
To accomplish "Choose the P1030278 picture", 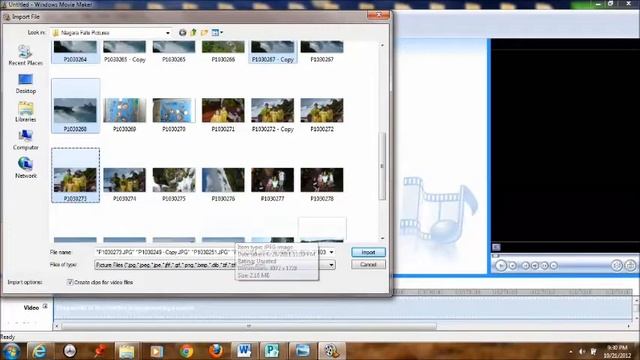I will point(322,184).
